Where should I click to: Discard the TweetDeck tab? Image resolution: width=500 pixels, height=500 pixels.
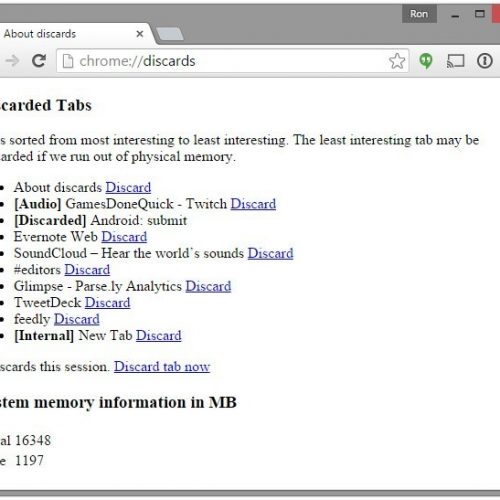click(108, 303)
